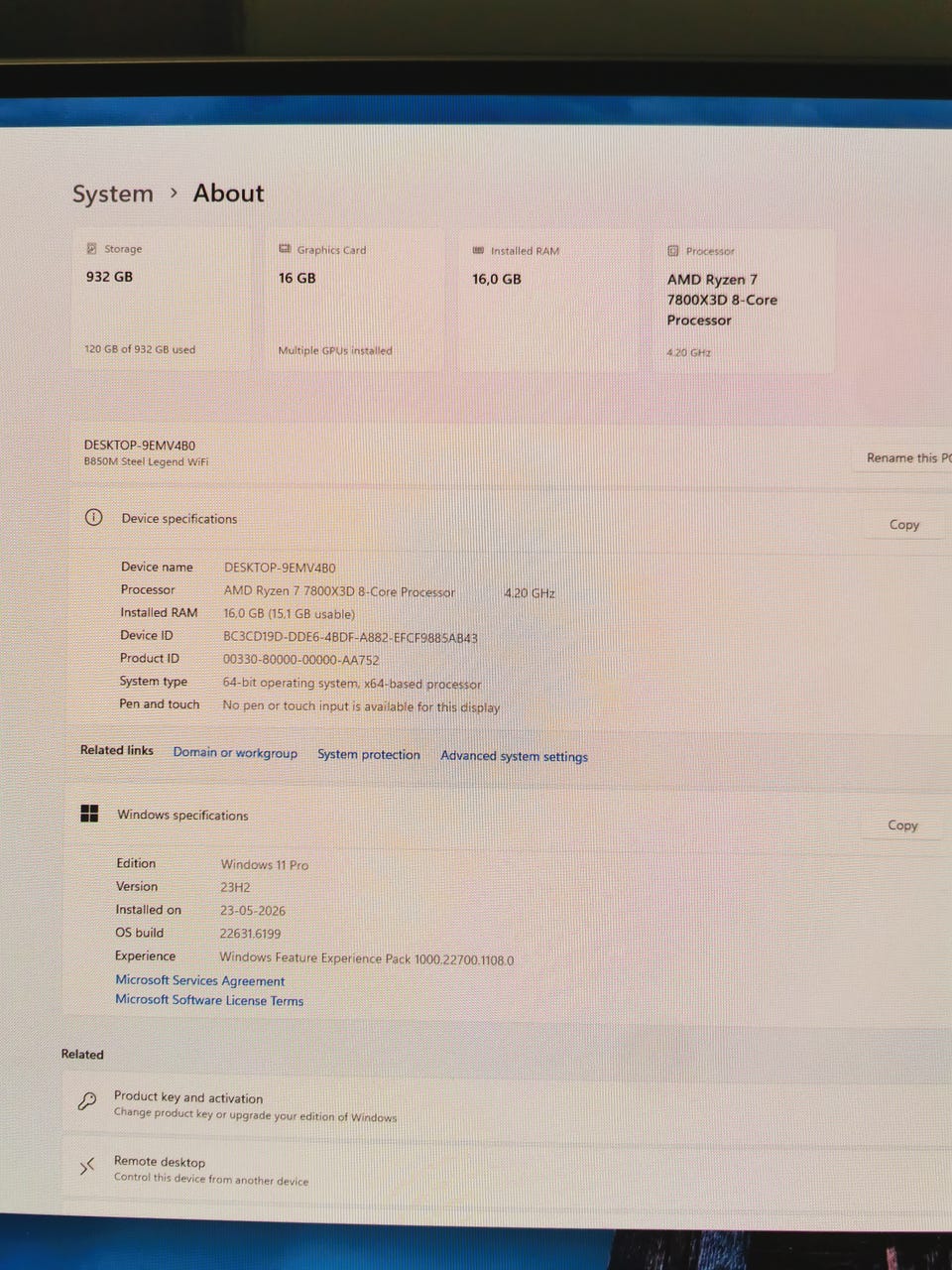Click the device name DESKTOP-9EMV4B0 value
Screen dimensions: 952x1270
(280, 568)
